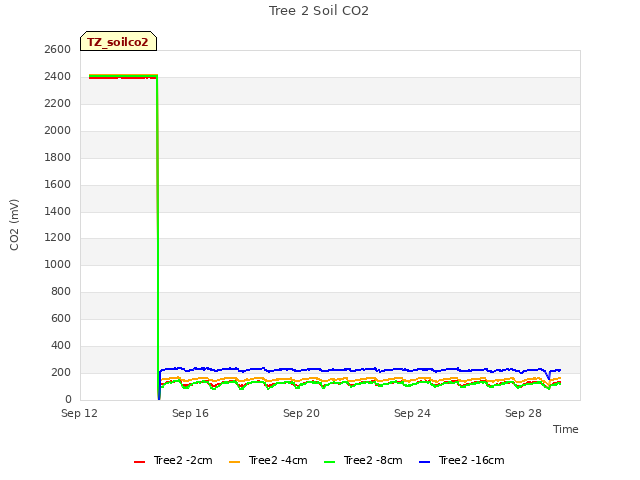Click the 600 y-axis tick label
640x480 pixels.
coord(61,318)
